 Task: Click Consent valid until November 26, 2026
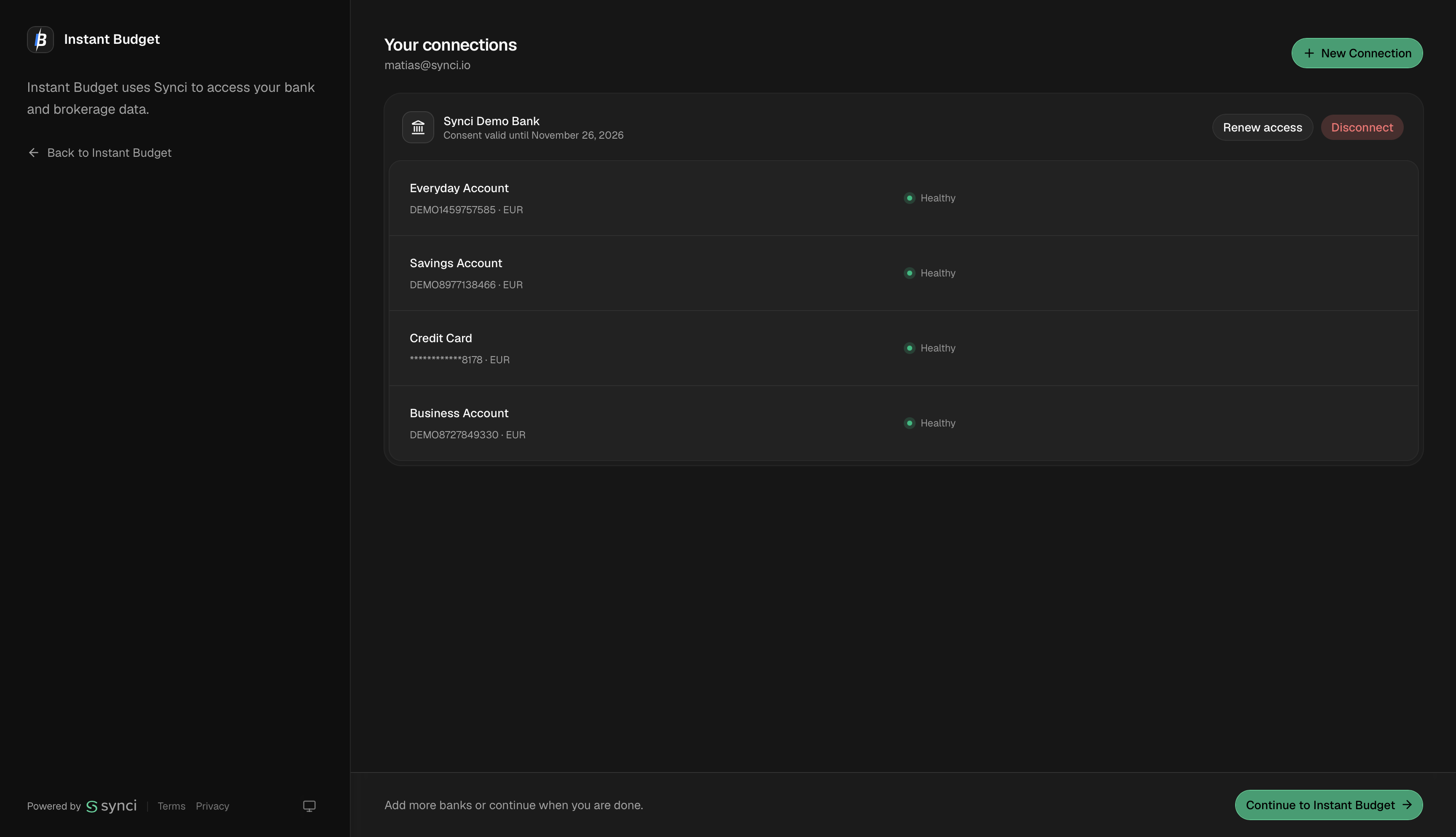533,135
